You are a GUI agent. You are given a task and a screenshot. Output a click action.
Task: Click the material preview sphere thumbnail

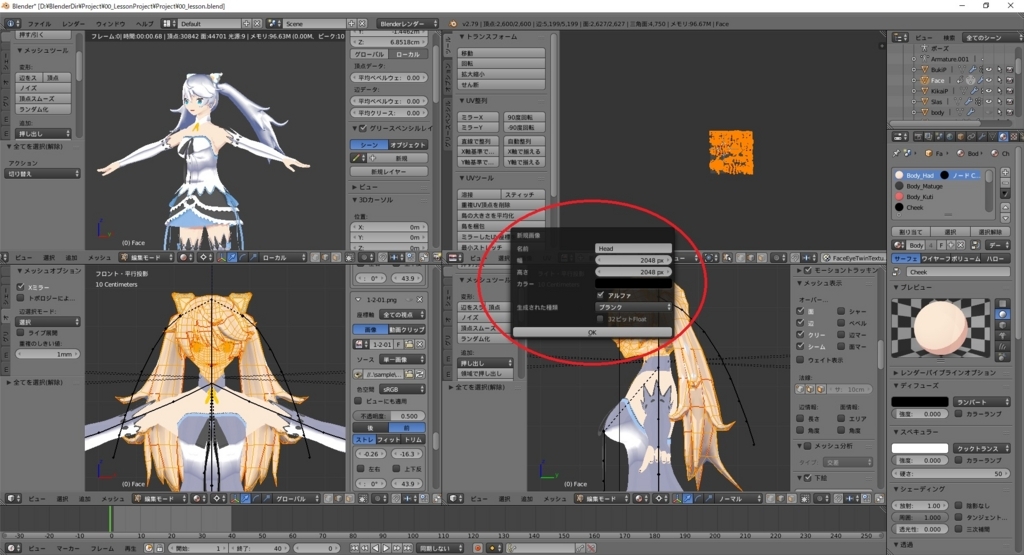click(941, 329)
